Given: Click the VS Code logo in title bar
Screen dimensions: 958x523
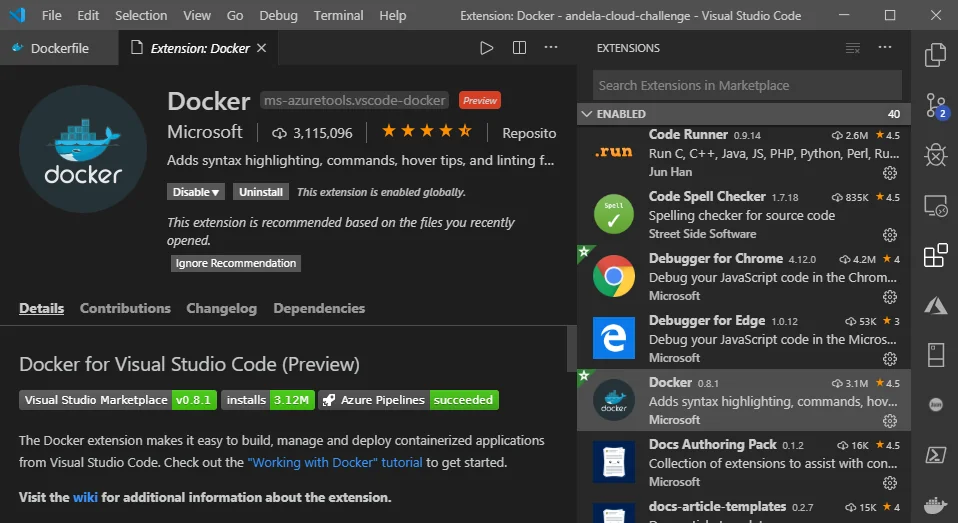Looking at the screenshot, I should [x=17, y=15].
